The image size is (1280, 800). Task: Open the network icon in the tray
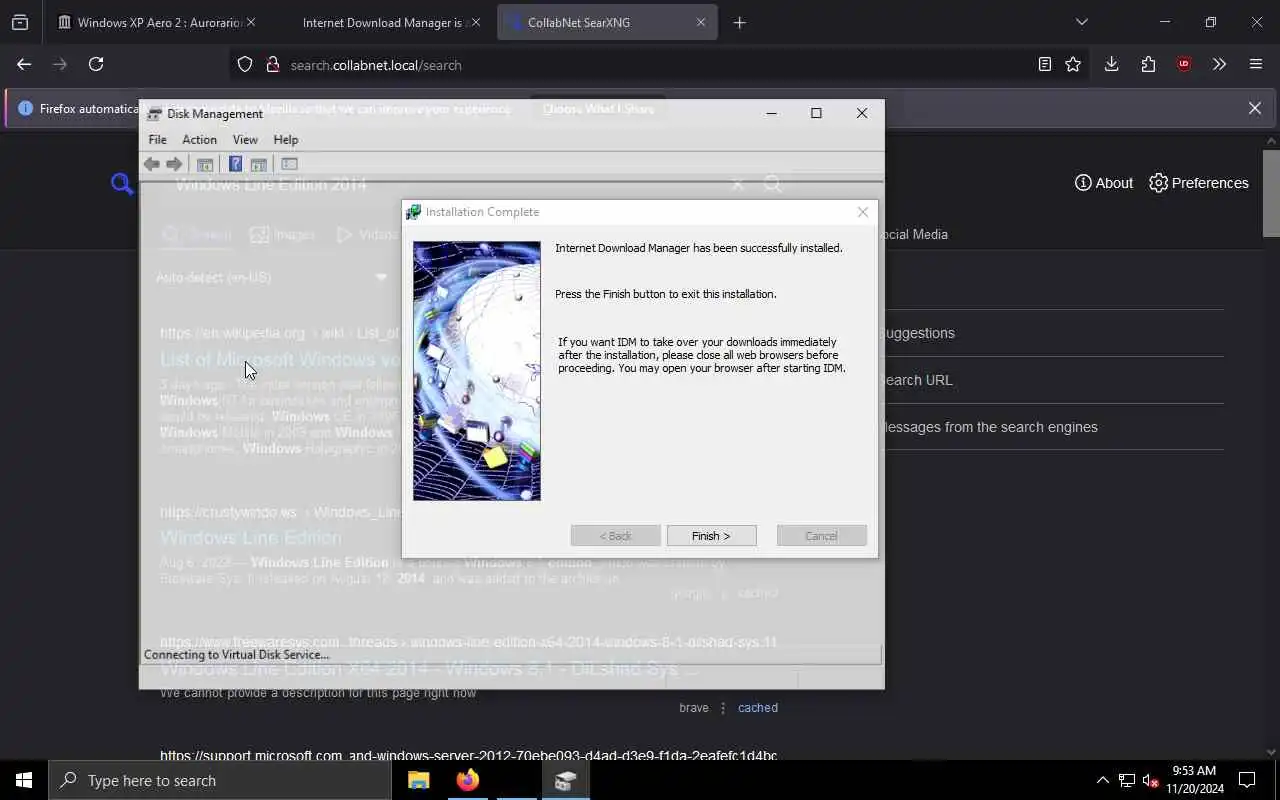click(x=1127, y=780)
